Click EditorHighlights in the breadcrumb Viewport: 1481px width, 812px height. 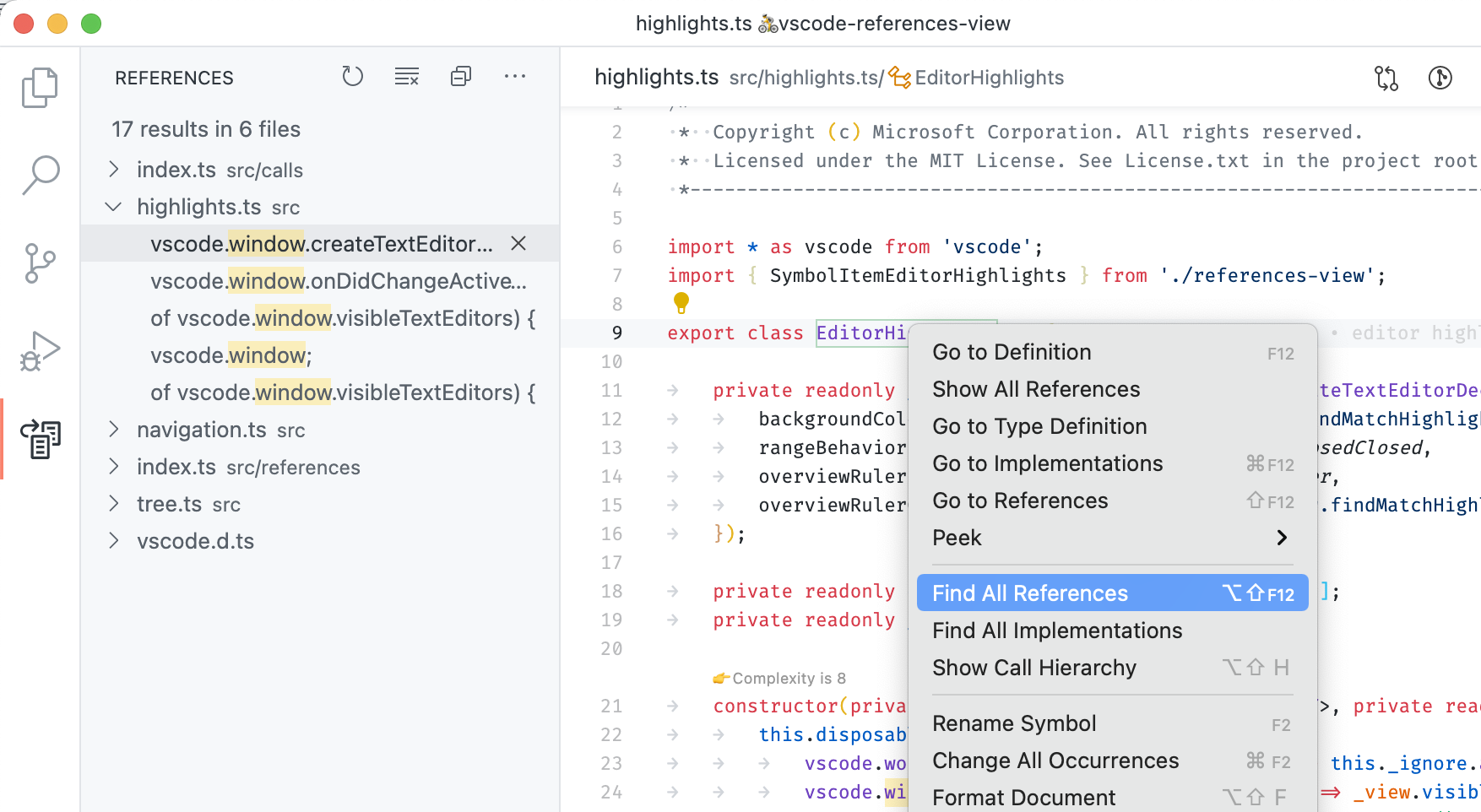989,78
